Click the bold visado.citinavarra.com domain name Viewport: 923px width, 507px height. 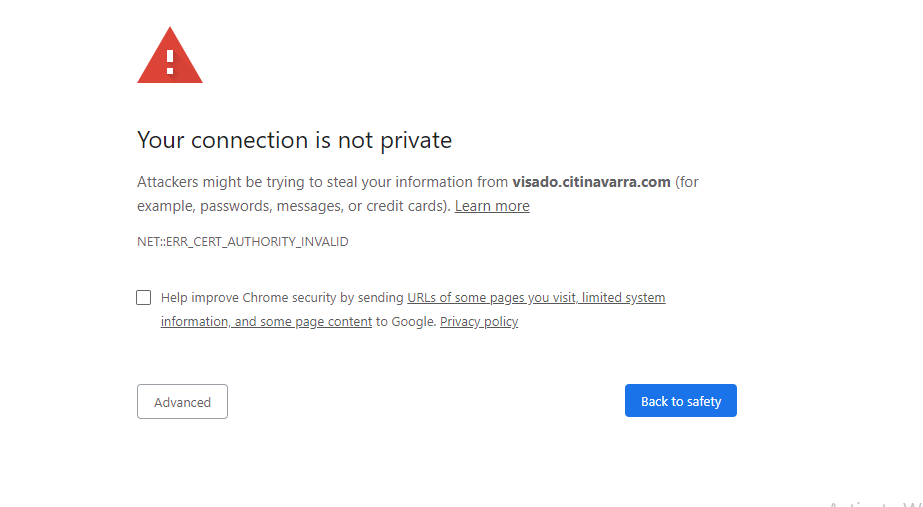591,182
